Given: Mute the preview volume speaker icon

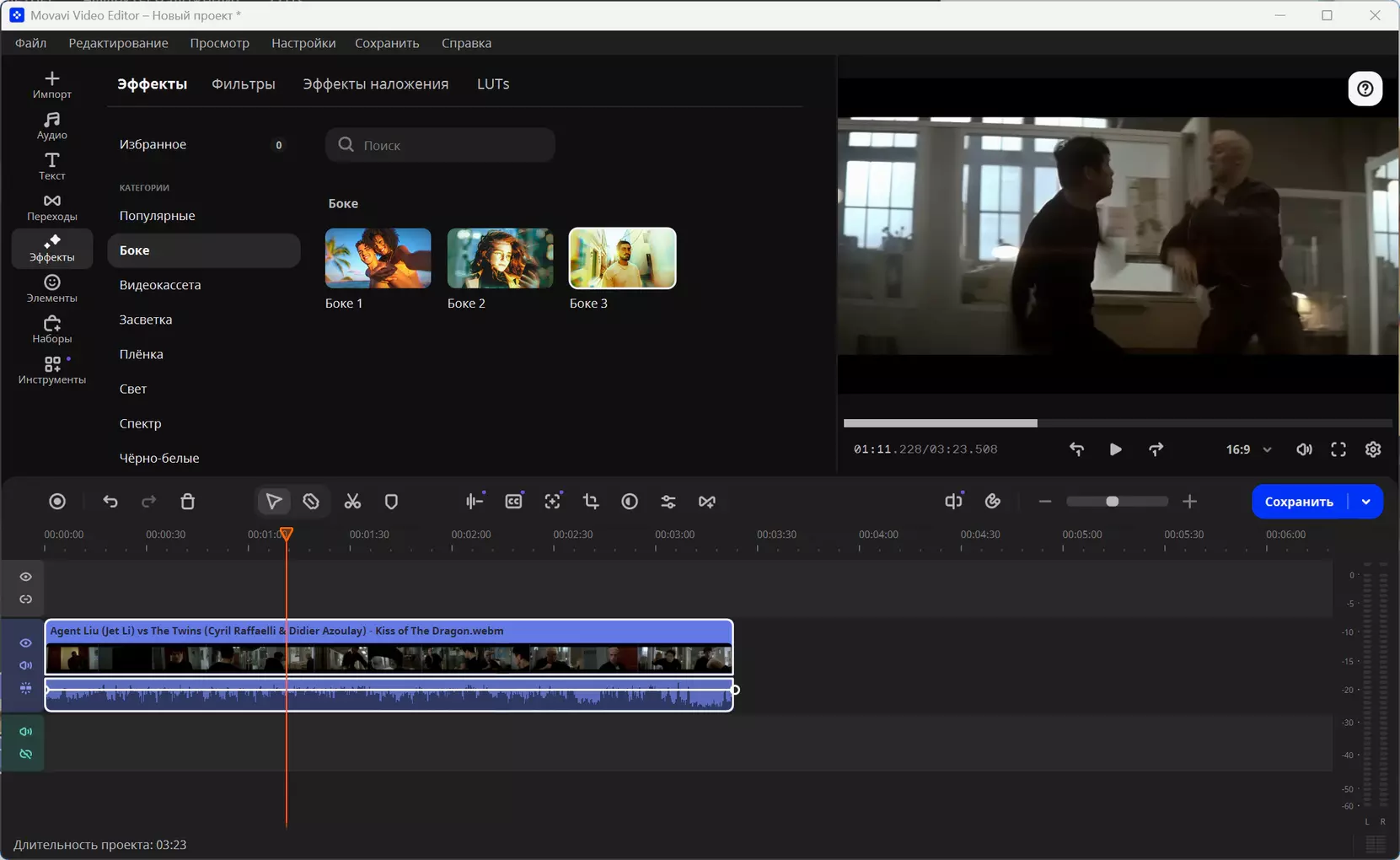Looking at the screenshot, I should point(1304,449).
